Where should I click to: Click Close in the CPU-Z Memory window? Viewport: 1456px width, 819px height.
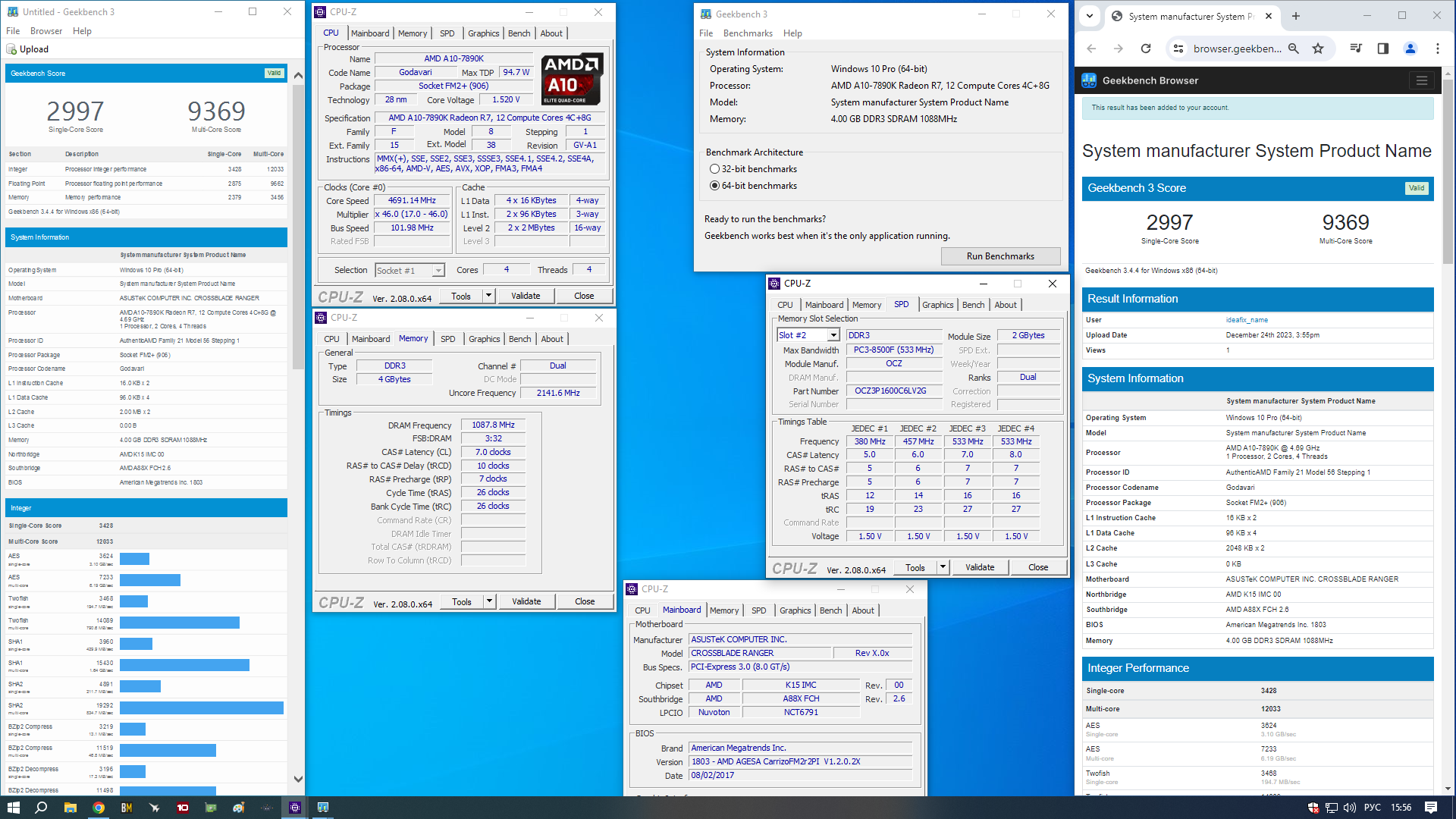585,601
